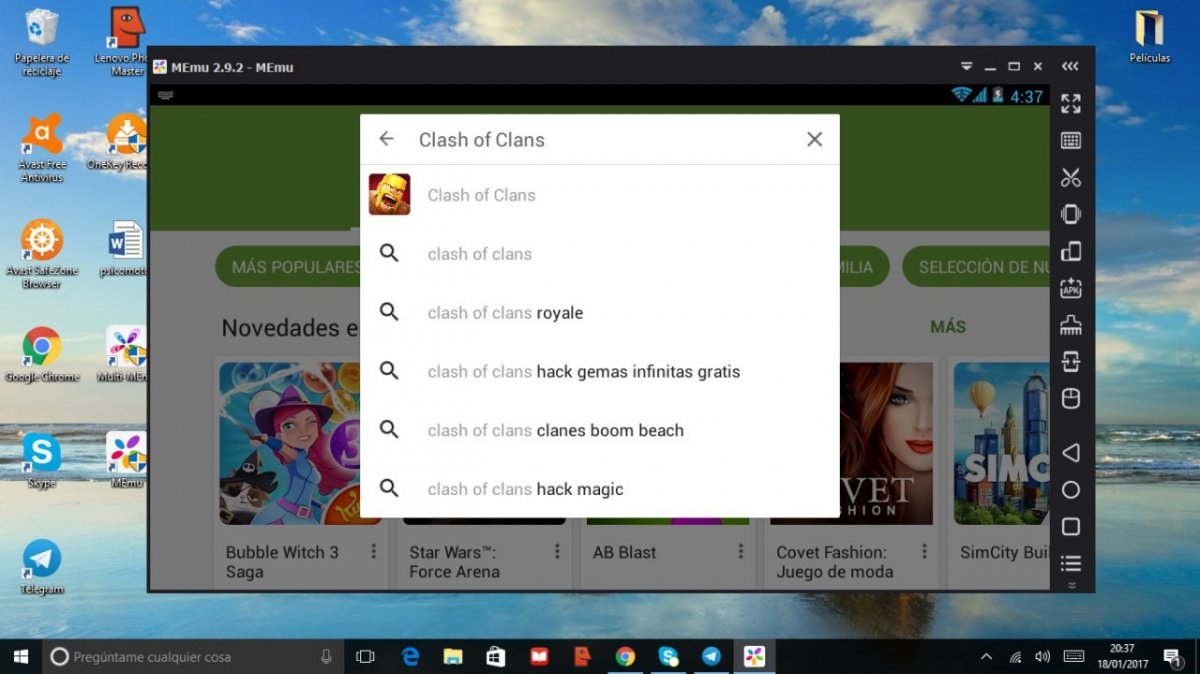Image resolution: width=1200 pixels, height=674 pixels.
Task: Select the plain 'clash of clans' suggestion
Action: [600, 254]
